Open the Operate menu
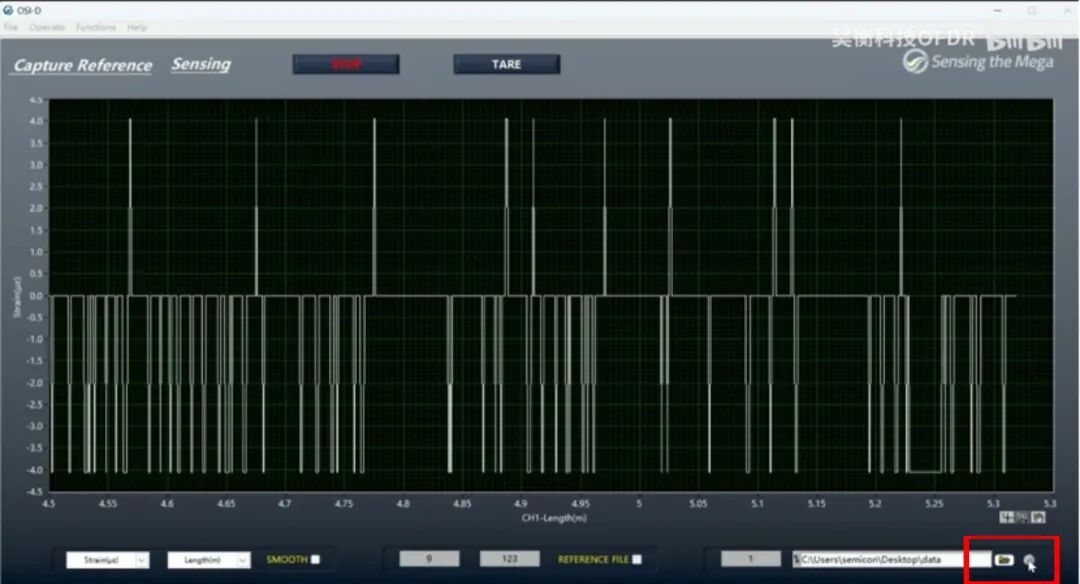This screenshot has width=1080, height=584. coord(46,27)
